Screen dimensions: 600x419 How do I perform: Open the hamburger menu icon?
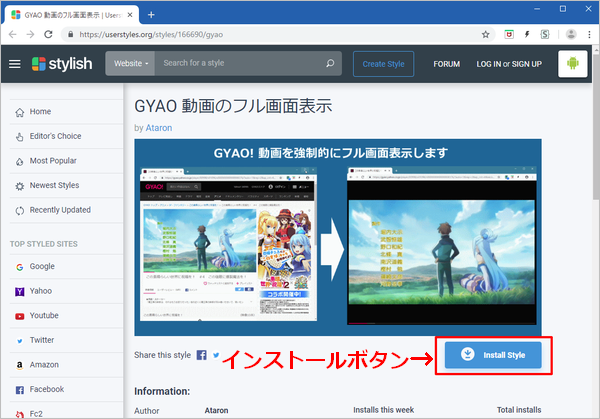[15, 64]
